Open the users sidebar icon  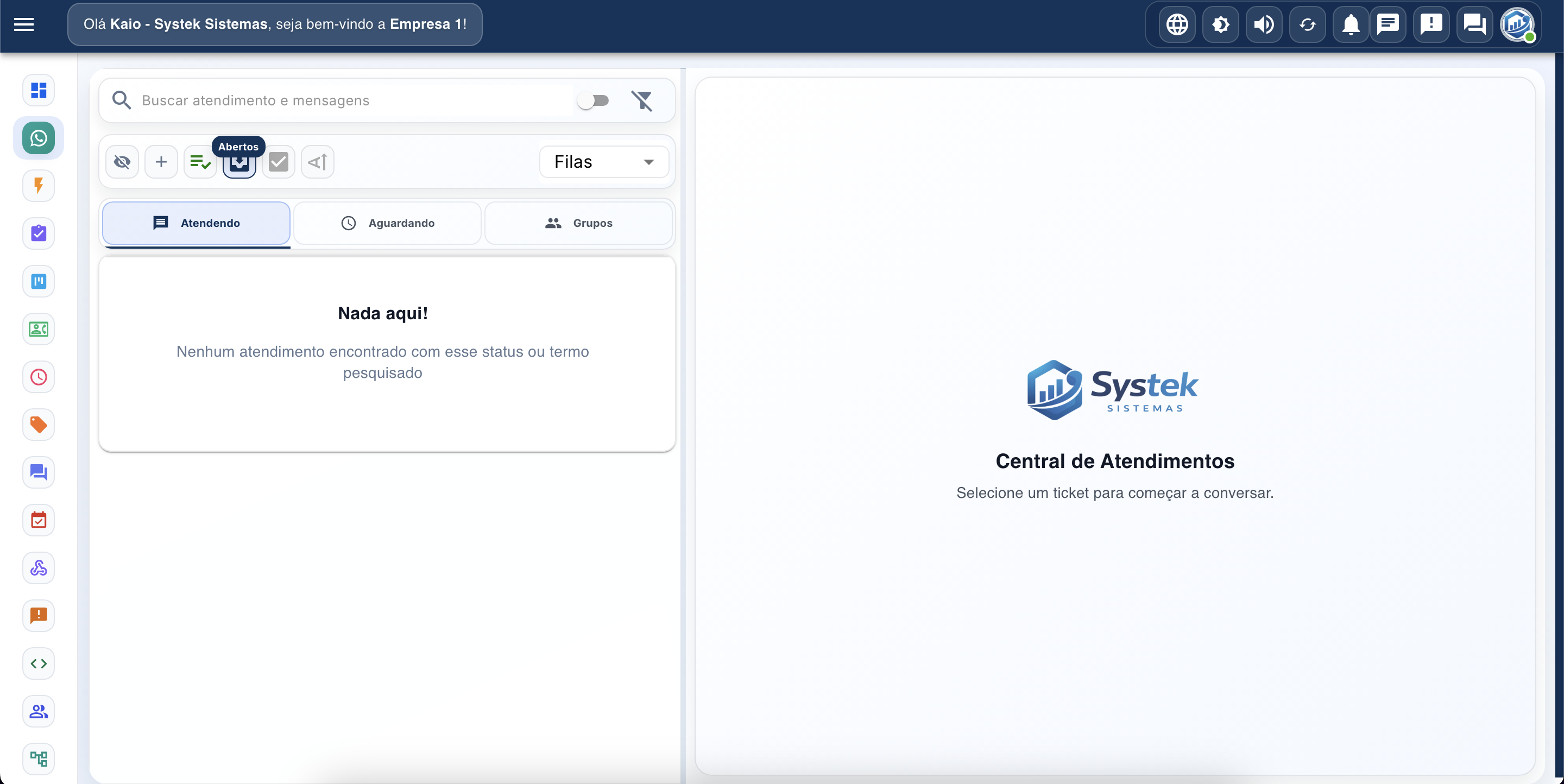38,711
